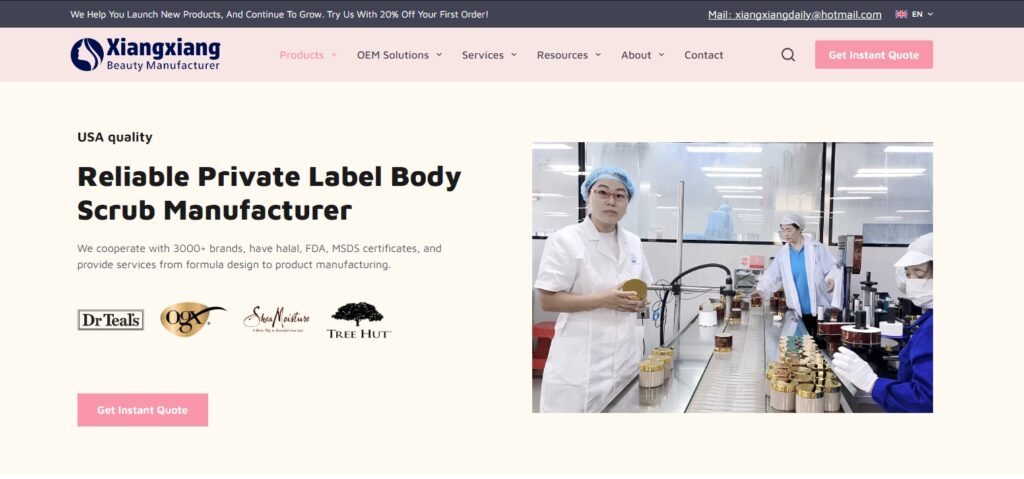Screen dimensions: 1024x479
Task: Click the hero Get Instant Quote button
Action: coord(142,410)
